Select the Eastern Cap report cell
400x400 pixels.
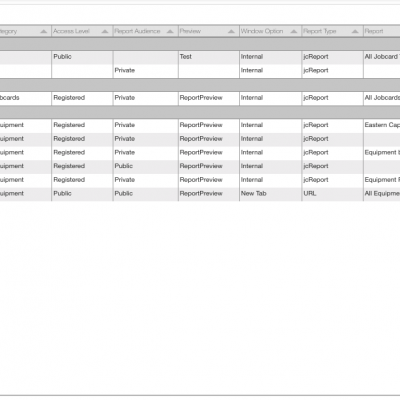click(x=382, y=125)
